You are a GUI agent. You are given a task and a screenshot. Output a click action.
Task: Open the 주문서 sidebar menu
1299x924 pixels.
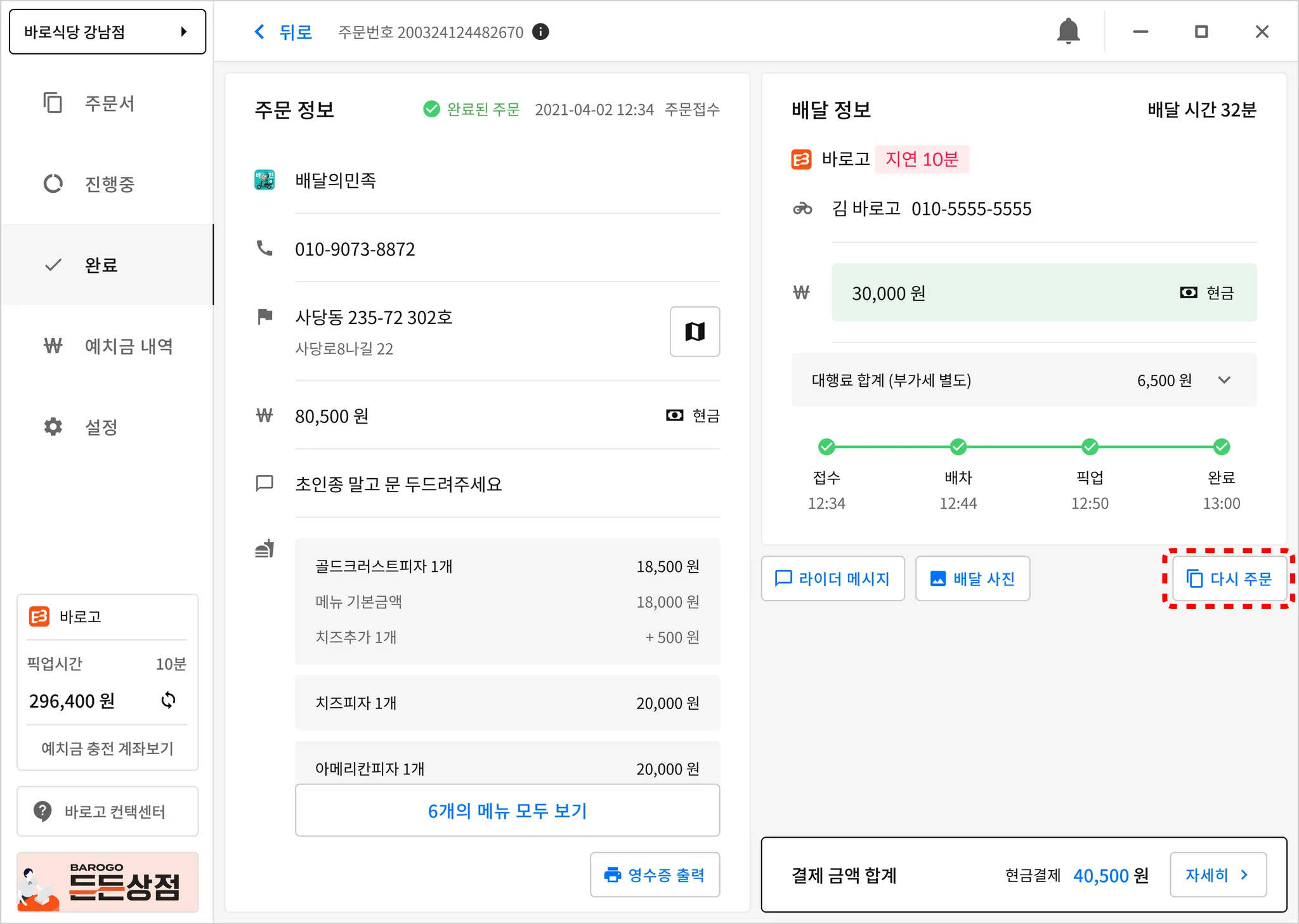click(108, 103)
